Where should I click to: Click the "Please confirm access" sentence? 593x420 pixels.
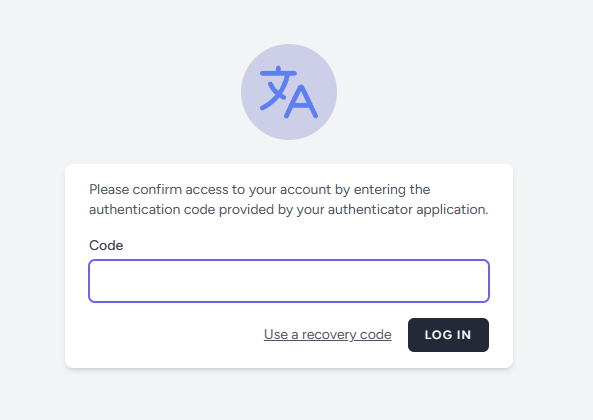click(259, 189)
